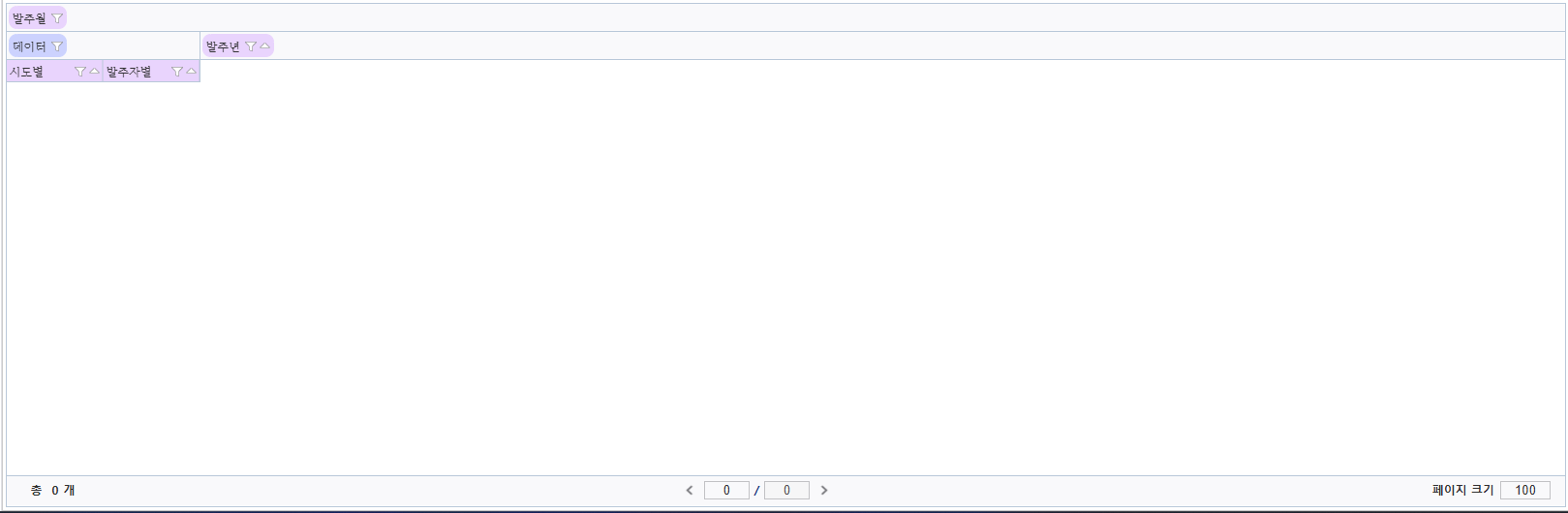
Task: Select the 발주년 column field chip
Action: coord(238,46)
